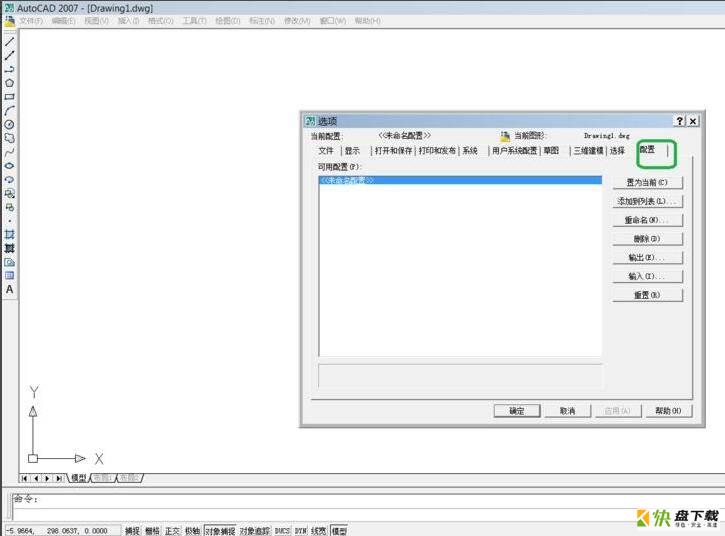
Task: Select the Spline tool
Action: point(9,152)
